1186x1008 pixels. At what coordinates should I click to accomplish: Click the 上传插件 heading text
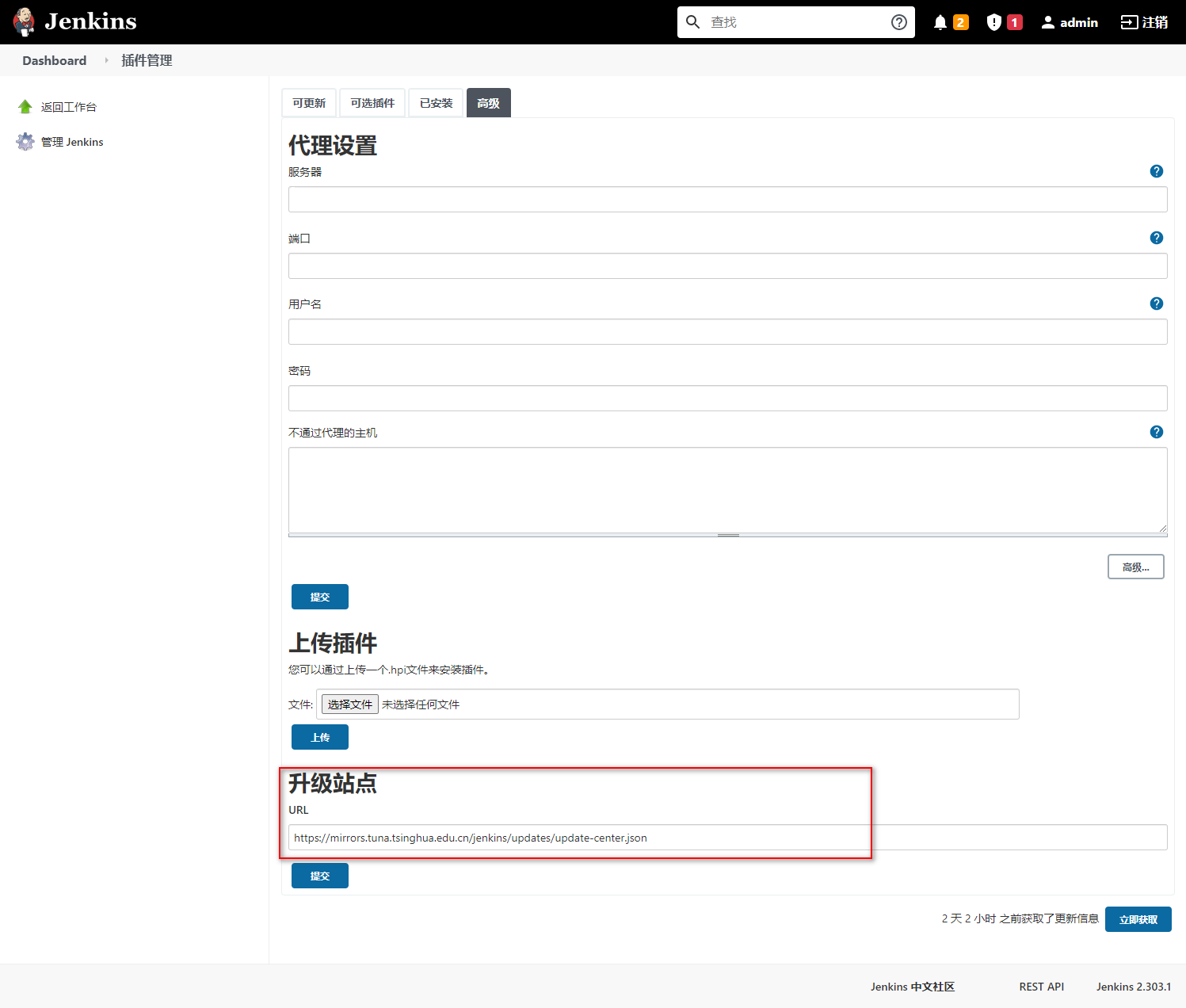[x=333, y=643]
